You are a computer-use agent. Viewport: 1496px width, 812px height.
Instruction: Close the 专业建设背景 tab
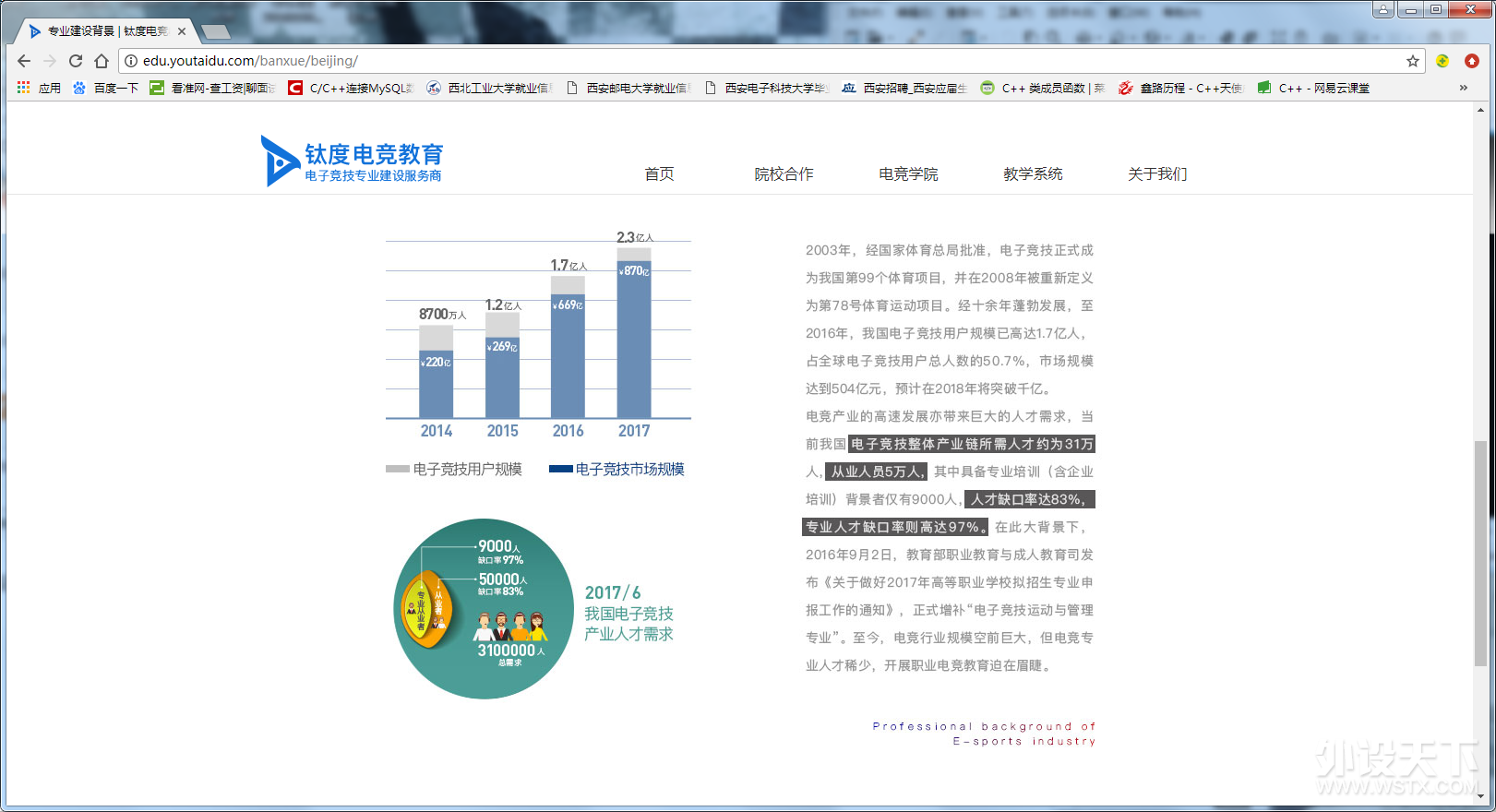182,31
